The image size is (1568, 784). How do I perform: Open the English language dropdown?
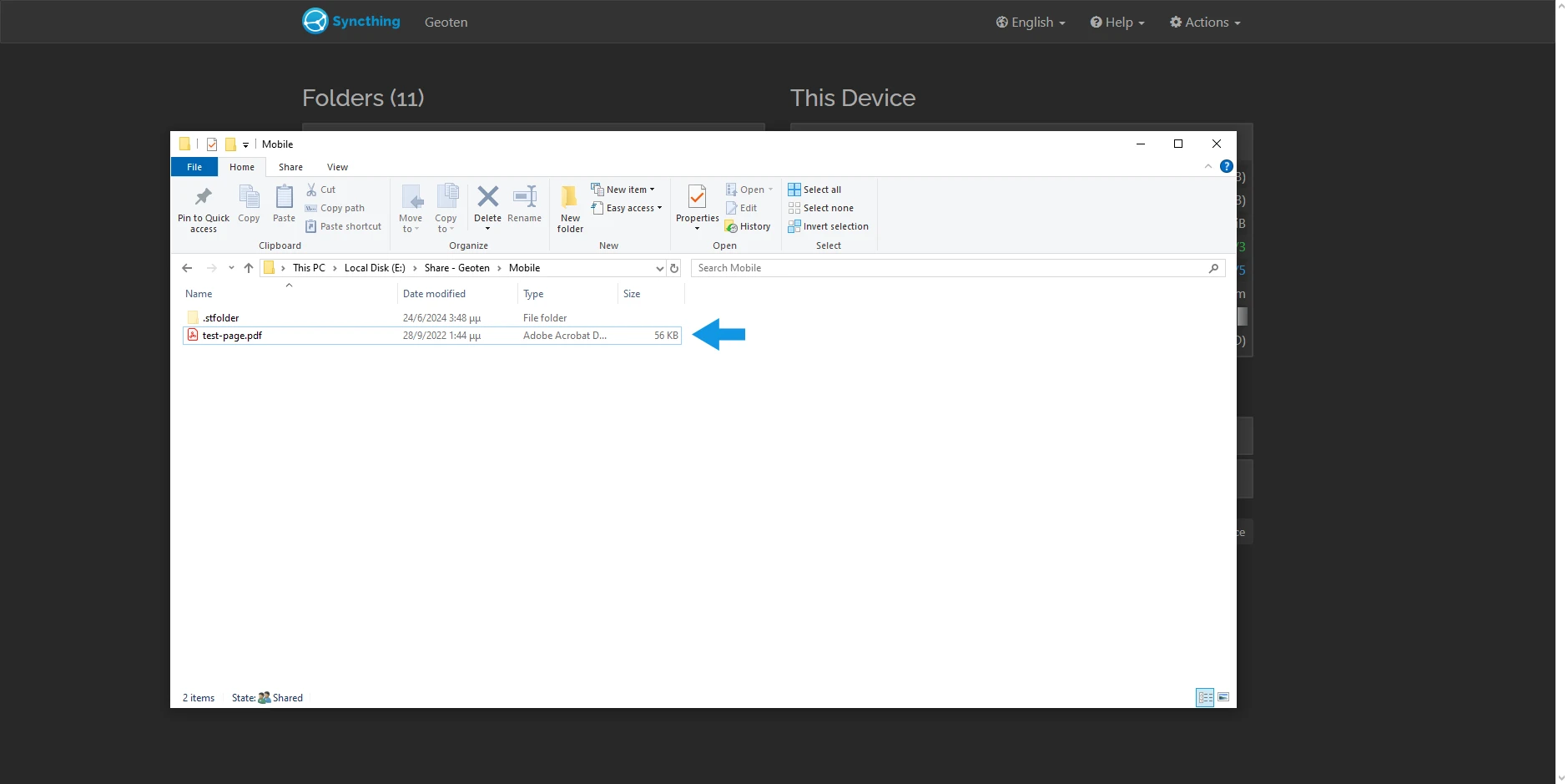tap(1030, 22)
